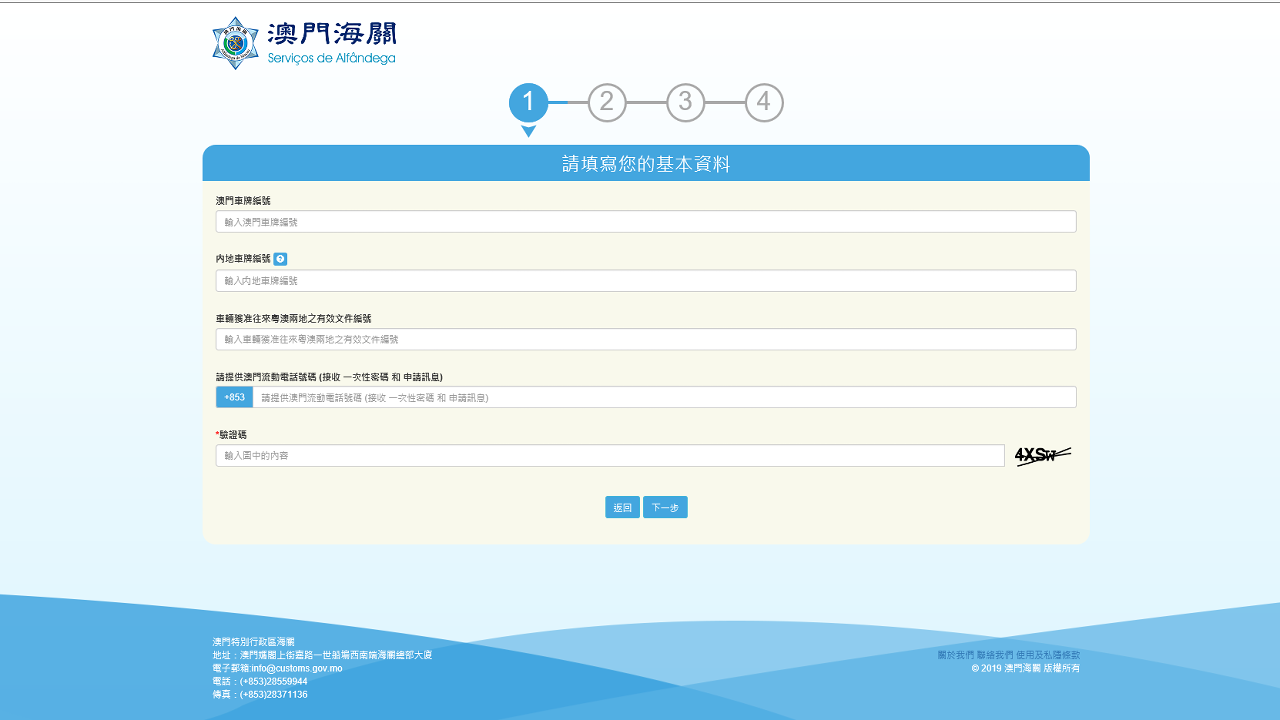Click the step 2 circle indicator

coord(607,103)
